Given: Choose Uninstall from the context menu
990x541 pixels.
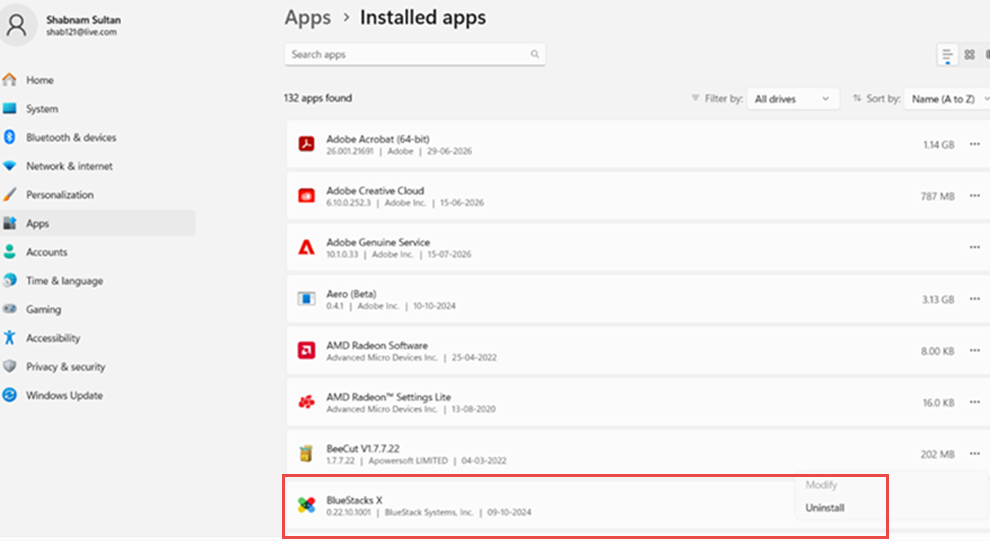Looking at the screenshot, I should 825,508.
